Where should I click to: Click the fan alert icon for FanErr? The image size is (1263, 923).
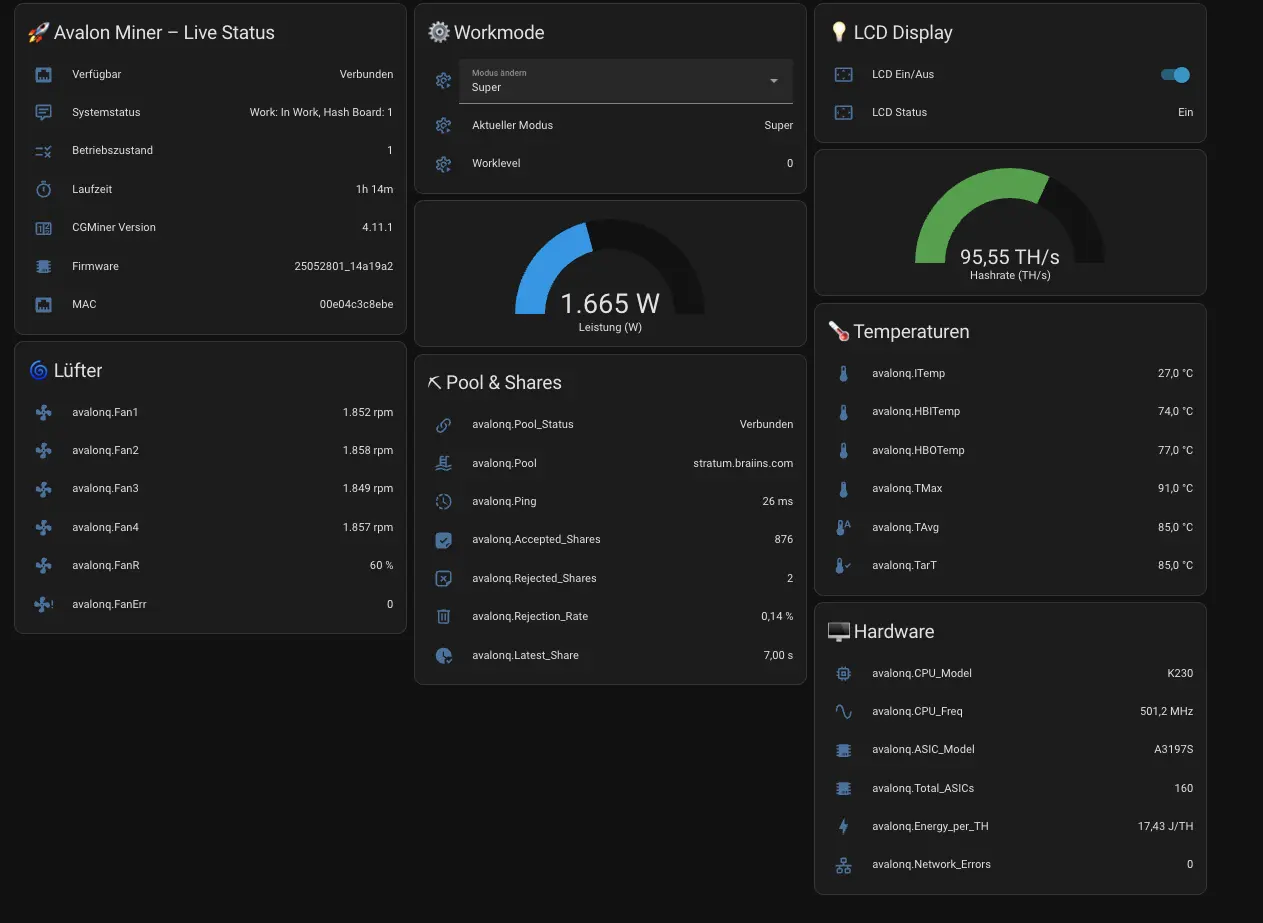tap(43, 605)
